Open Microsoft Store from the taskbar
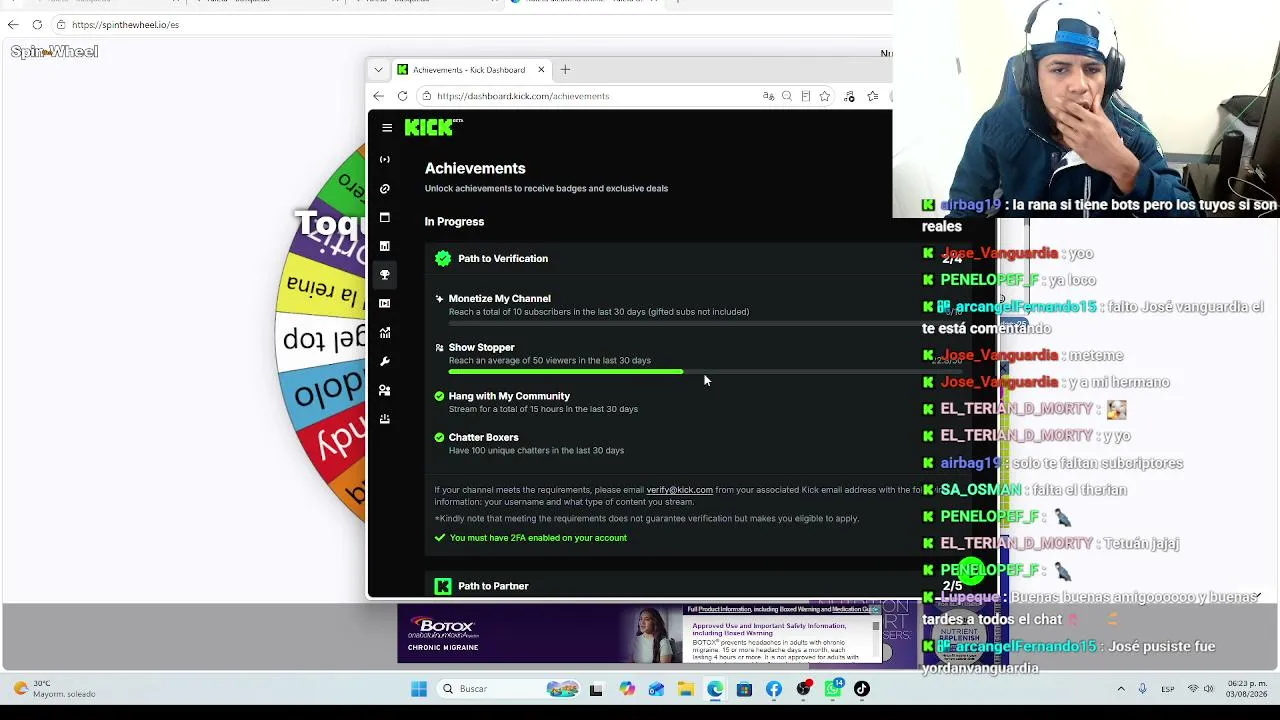This screenshot has width=1280, height=720. coord(744,689)
